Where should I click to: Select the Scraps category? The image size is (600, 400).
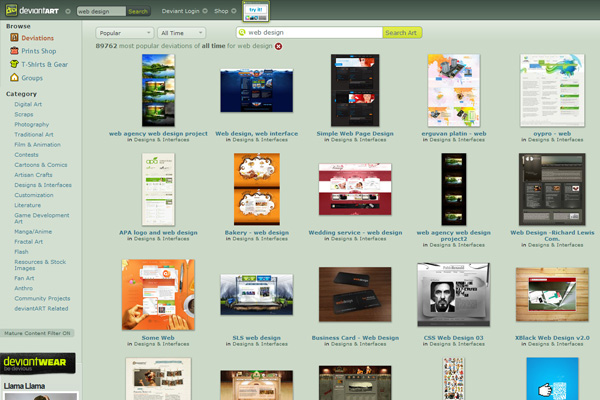pos(24,114)
